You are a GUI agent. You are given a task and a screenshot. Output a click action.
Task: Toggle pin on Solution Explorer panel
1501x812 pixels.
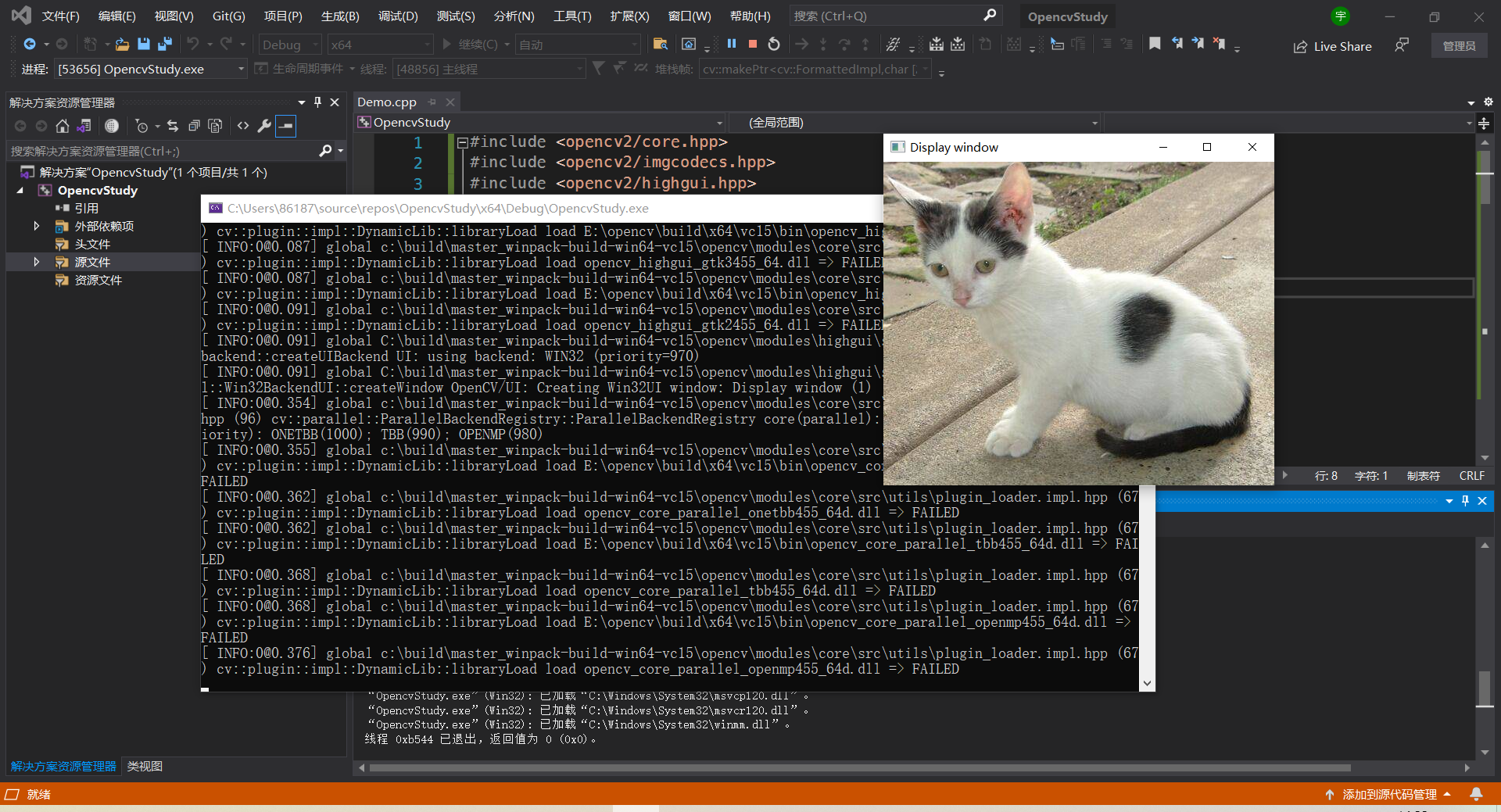click(x=317, y=102)
